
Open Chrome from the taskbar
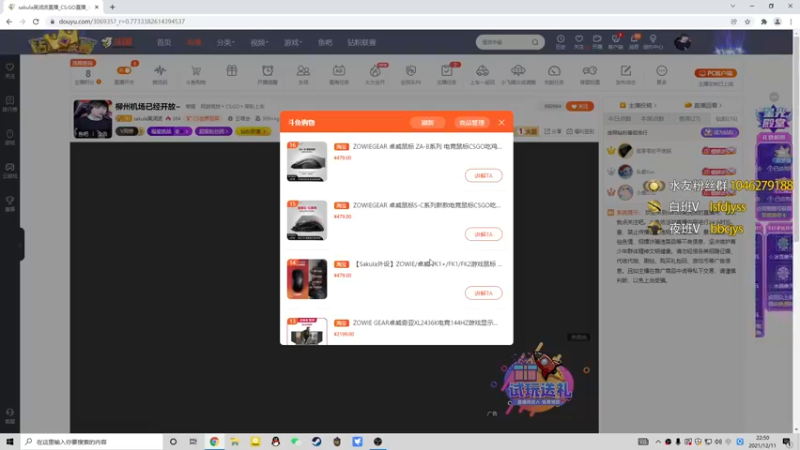[214, 442]
